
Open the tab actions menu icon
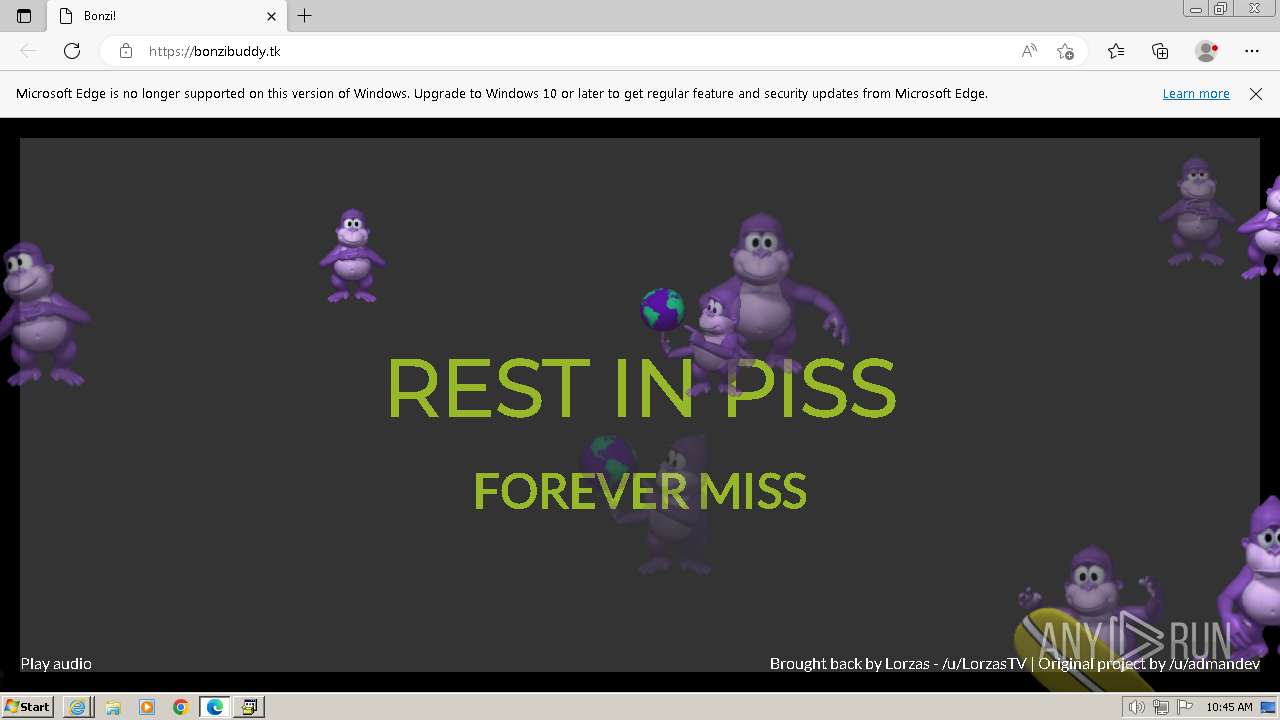pyautogui.click(x=24, y=16)
